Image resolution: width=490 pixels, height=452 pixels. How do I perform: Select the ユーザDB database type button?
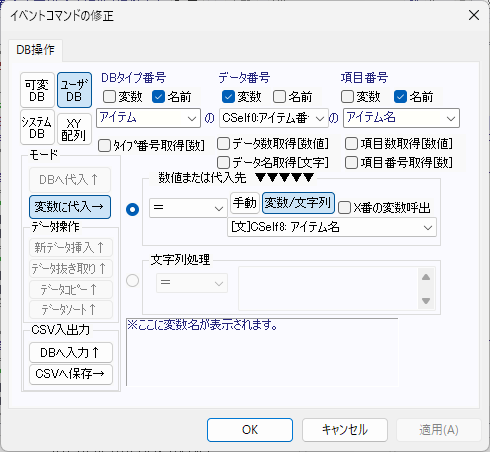[74, 90]
